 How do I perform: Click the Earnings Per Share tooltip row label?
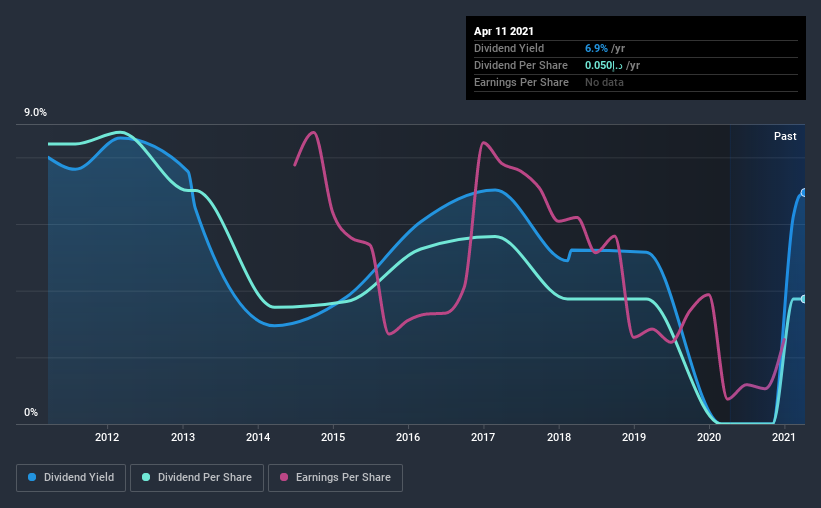521,82
